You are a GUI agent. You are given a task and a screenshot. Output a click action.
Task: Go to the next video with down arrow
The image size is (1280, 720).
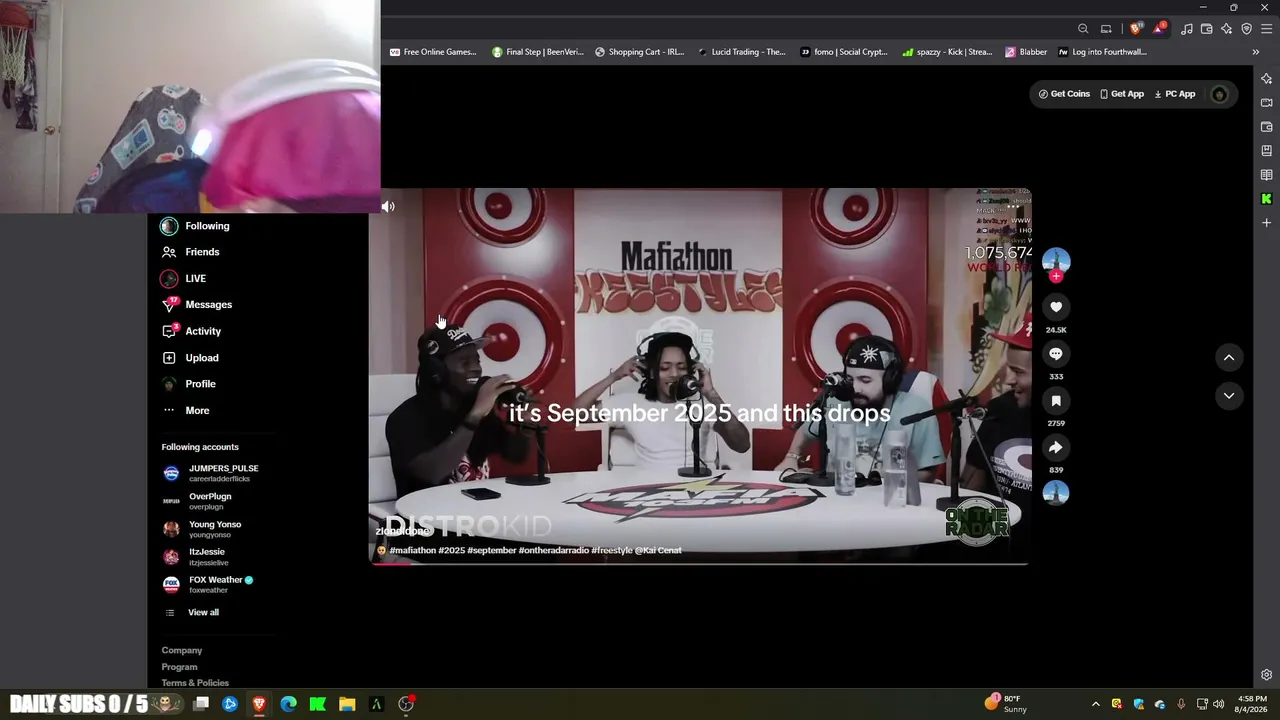click(x=1229, y=396)
